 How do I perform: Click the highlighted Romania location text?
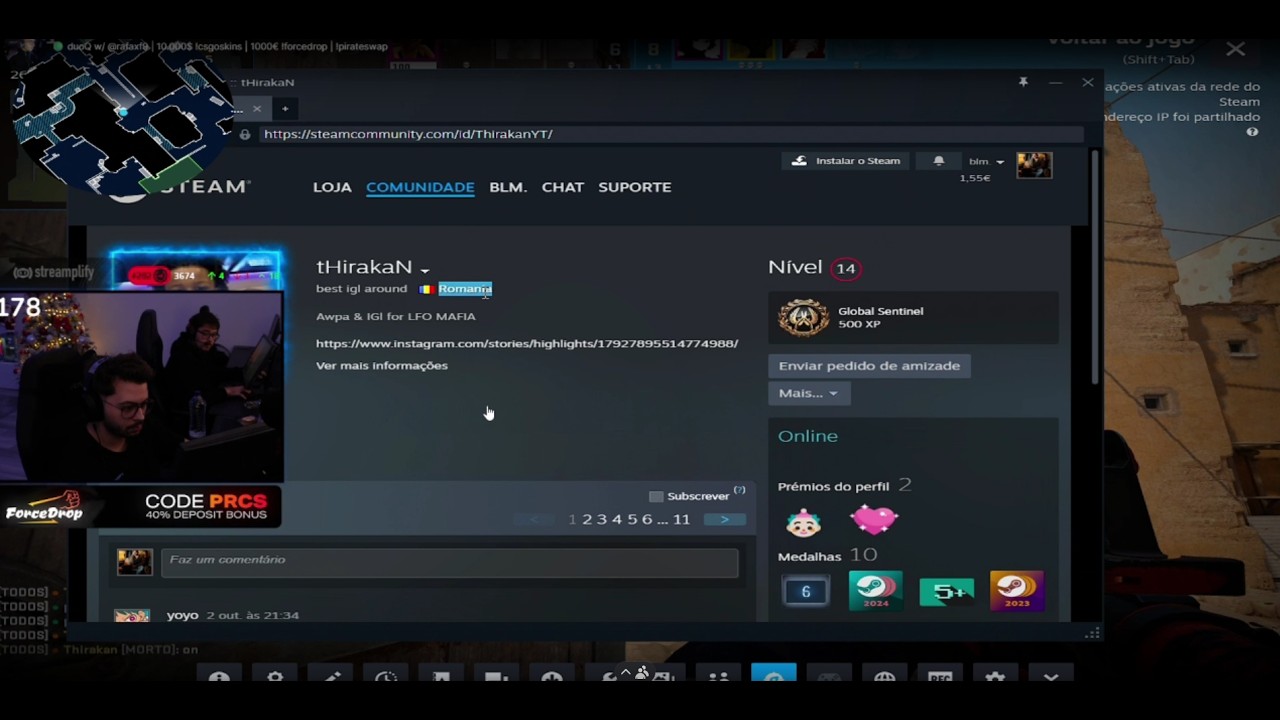tap(465, 289)
